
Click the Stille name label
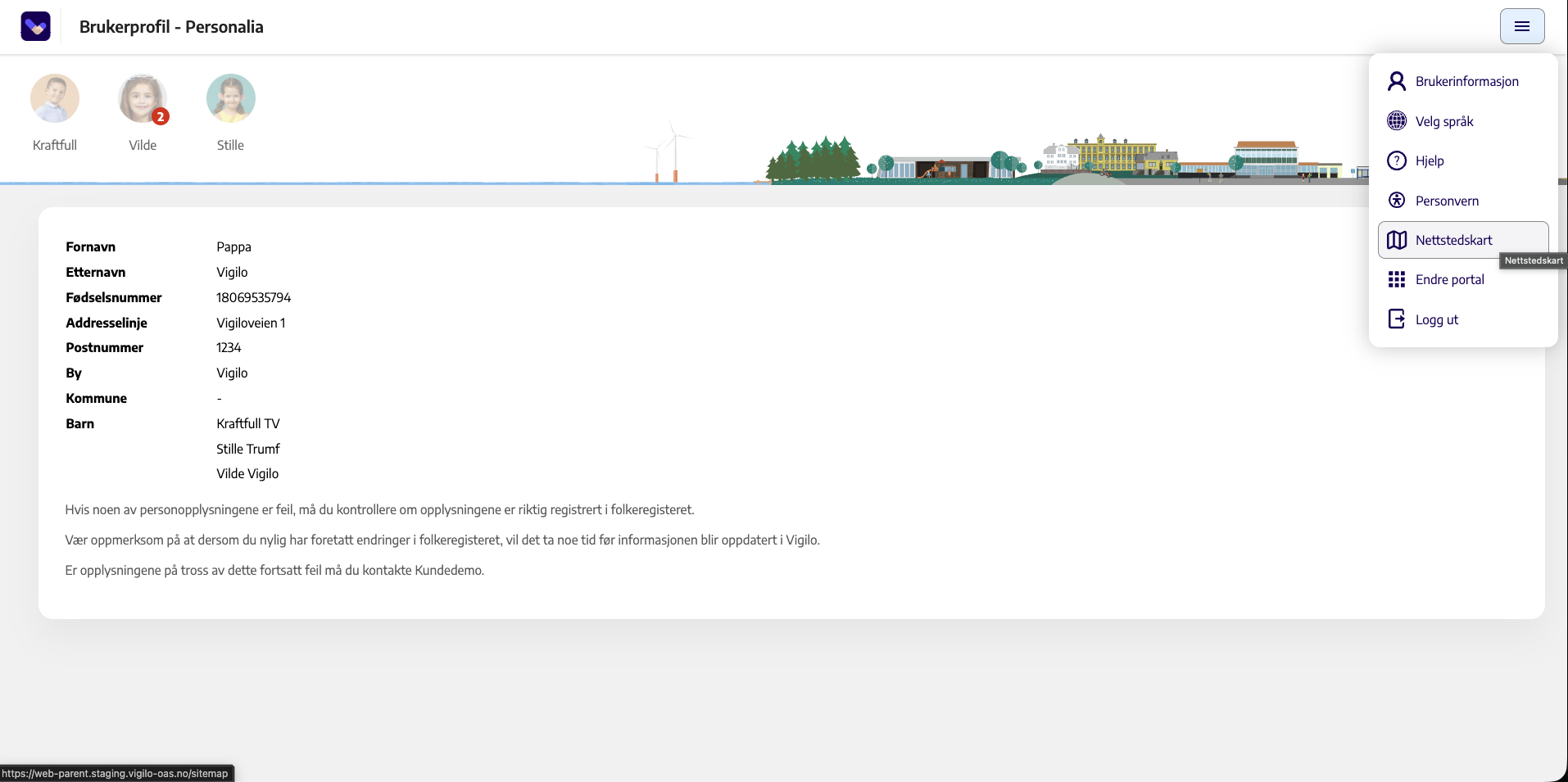pyautogui.click(x=230, y=145)
